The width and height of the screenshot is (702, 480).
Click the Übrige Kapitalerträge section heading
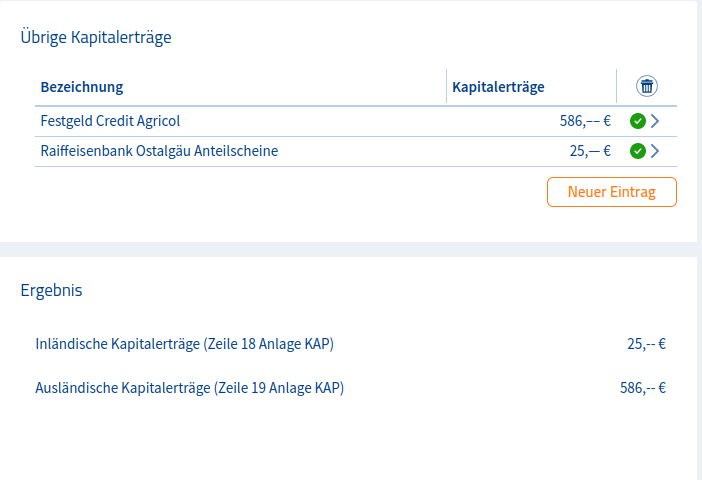pyautogui.click(x=96, y=38)
